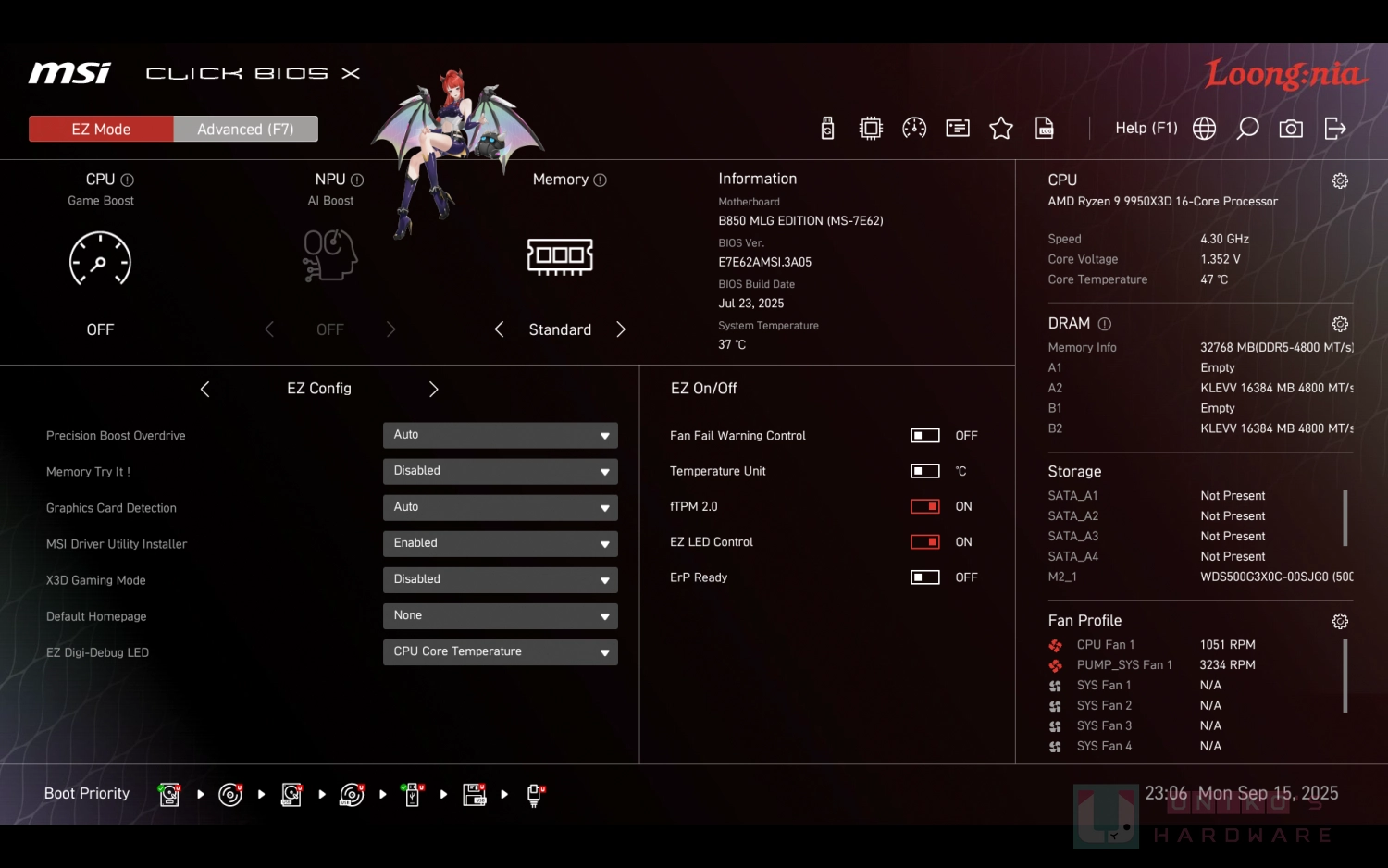Open the Default Homepage dropdown
Screen dimensions: 1388x868
(x=501, y=615)
